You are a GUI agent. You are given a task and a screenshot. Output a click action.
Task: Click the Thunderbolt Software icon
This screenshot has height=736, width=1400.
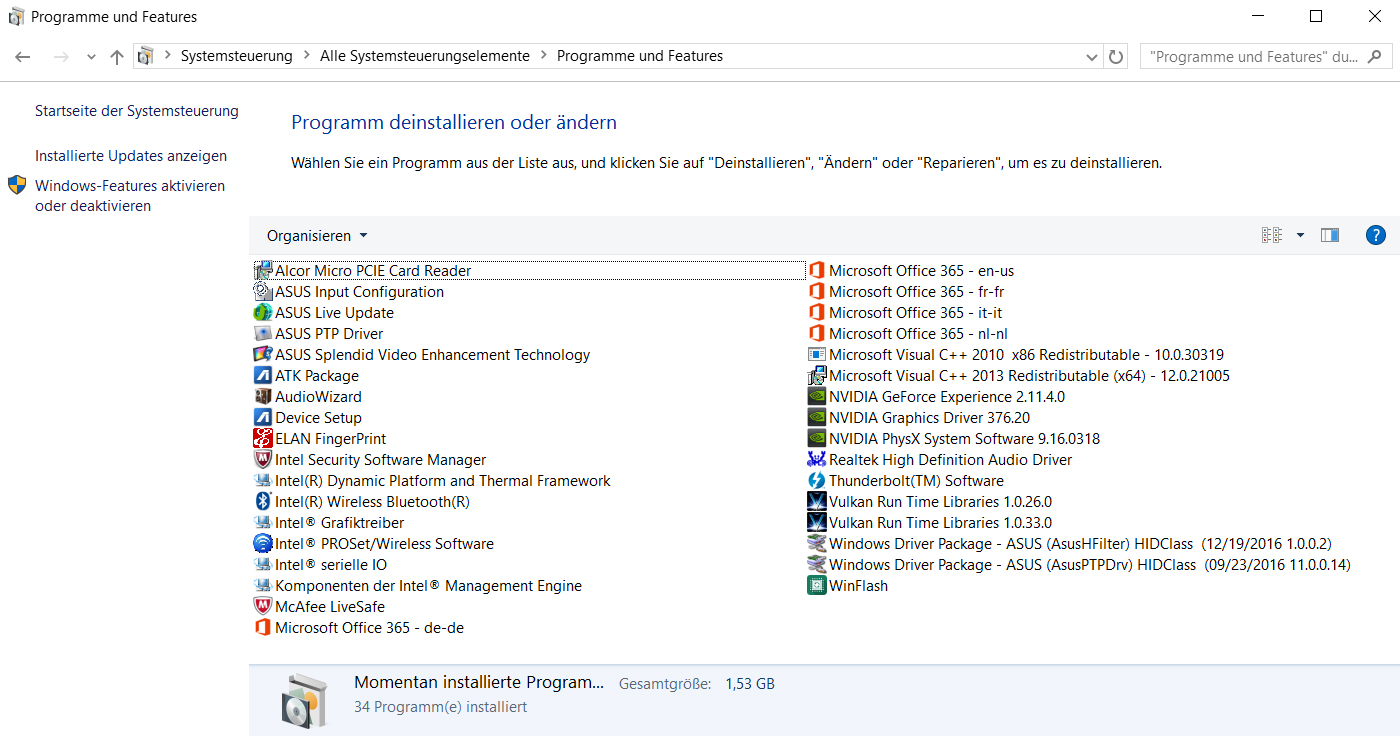click(x=816, y=481)
